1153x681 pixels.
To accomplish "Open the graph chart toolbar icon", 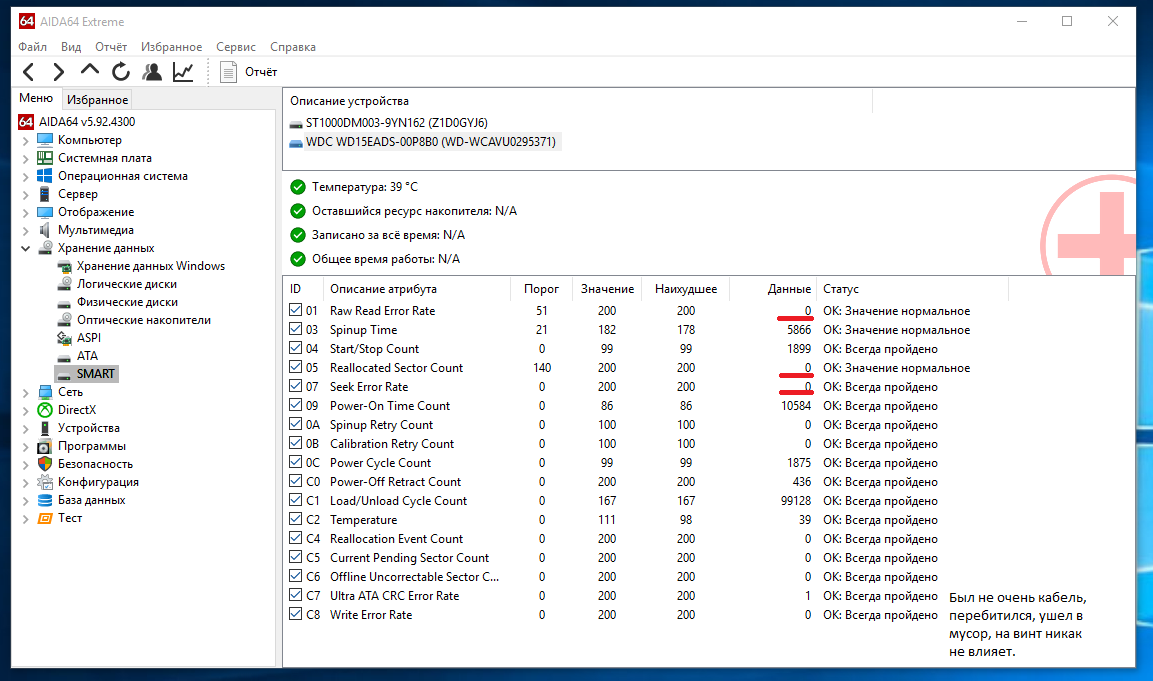I will (x=183, y=71).
